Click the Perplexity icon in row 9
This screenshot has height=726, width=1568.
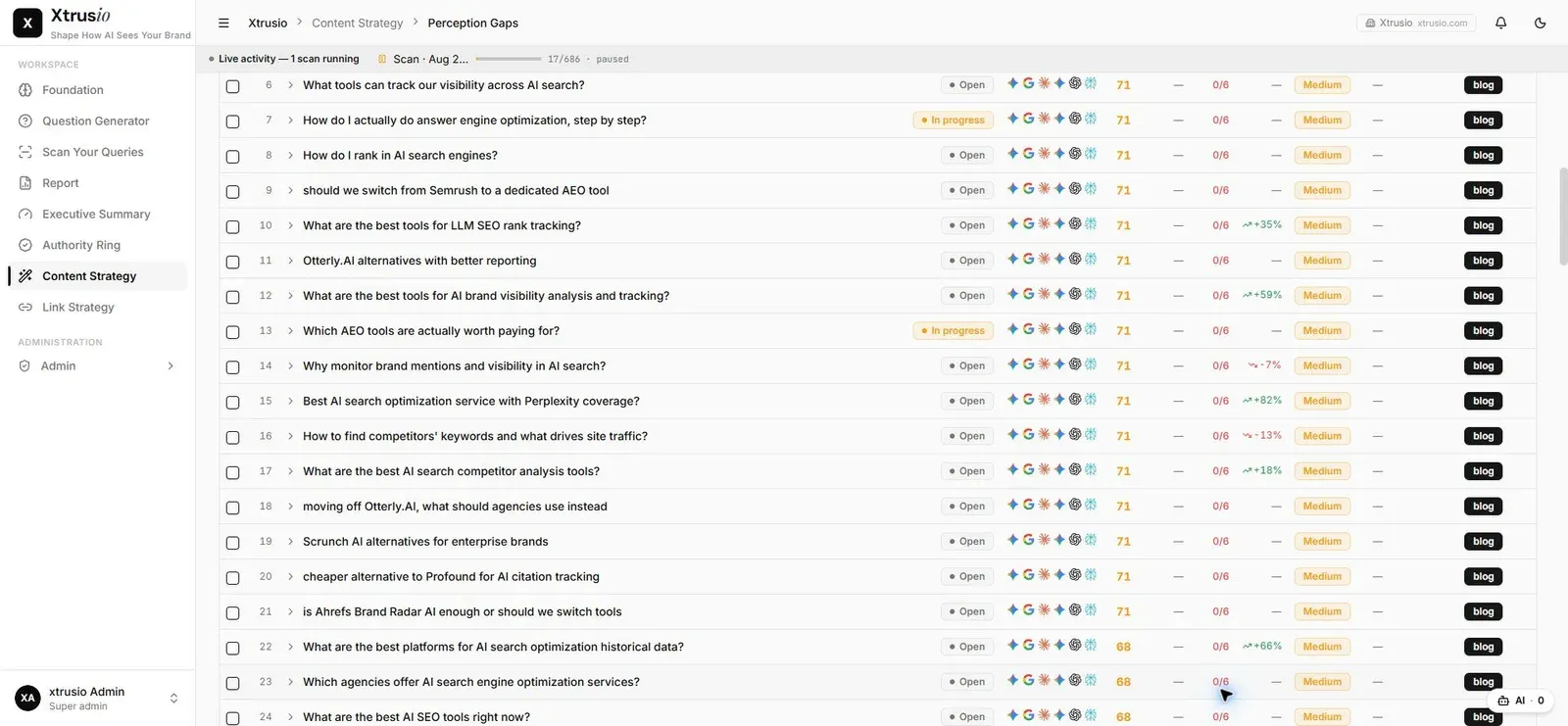(x=1091, y=189)
